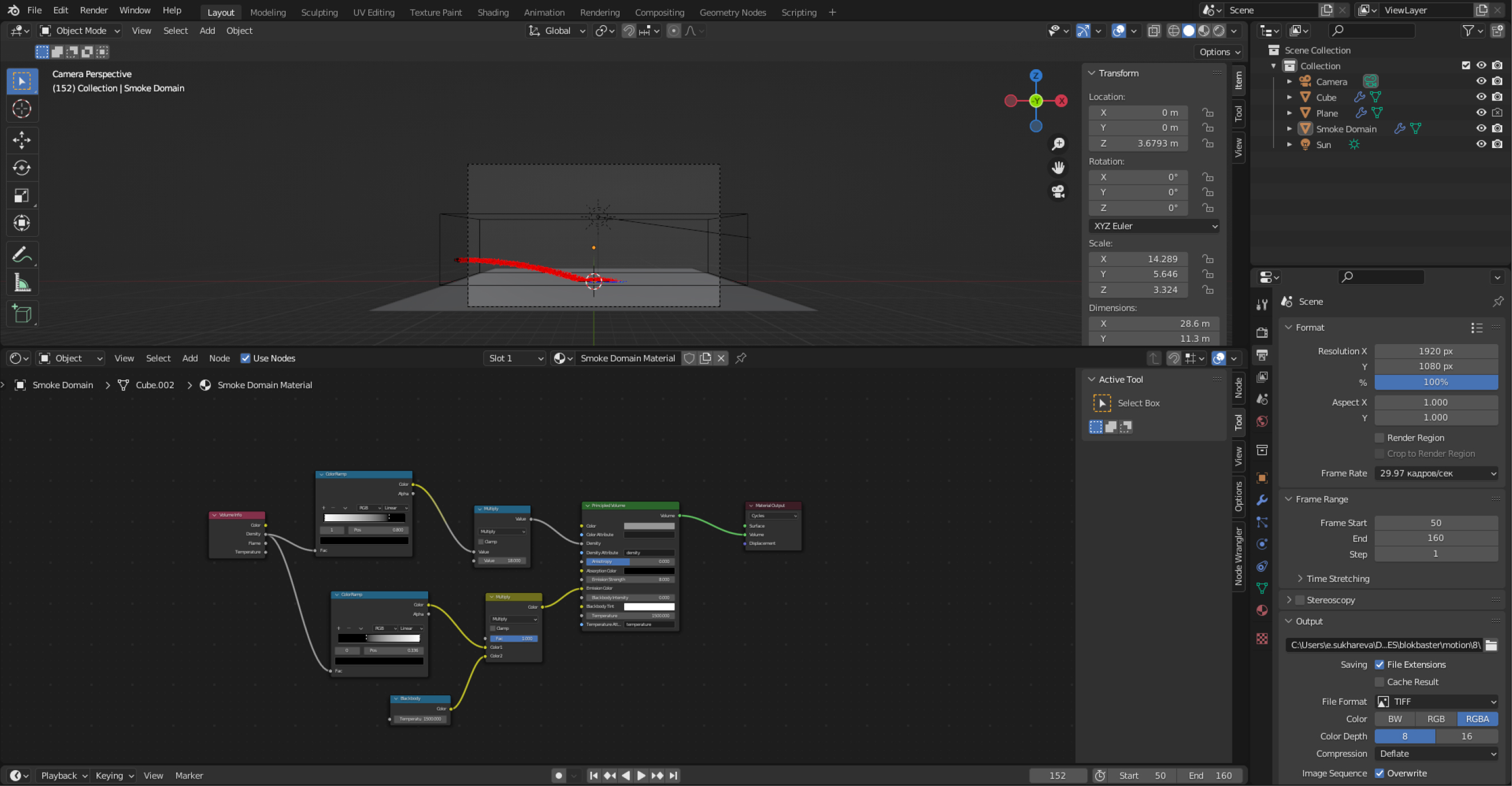Set Color Depth to 16
This screenshot has height=786, width=1512.
click(x=1466, y=736)
